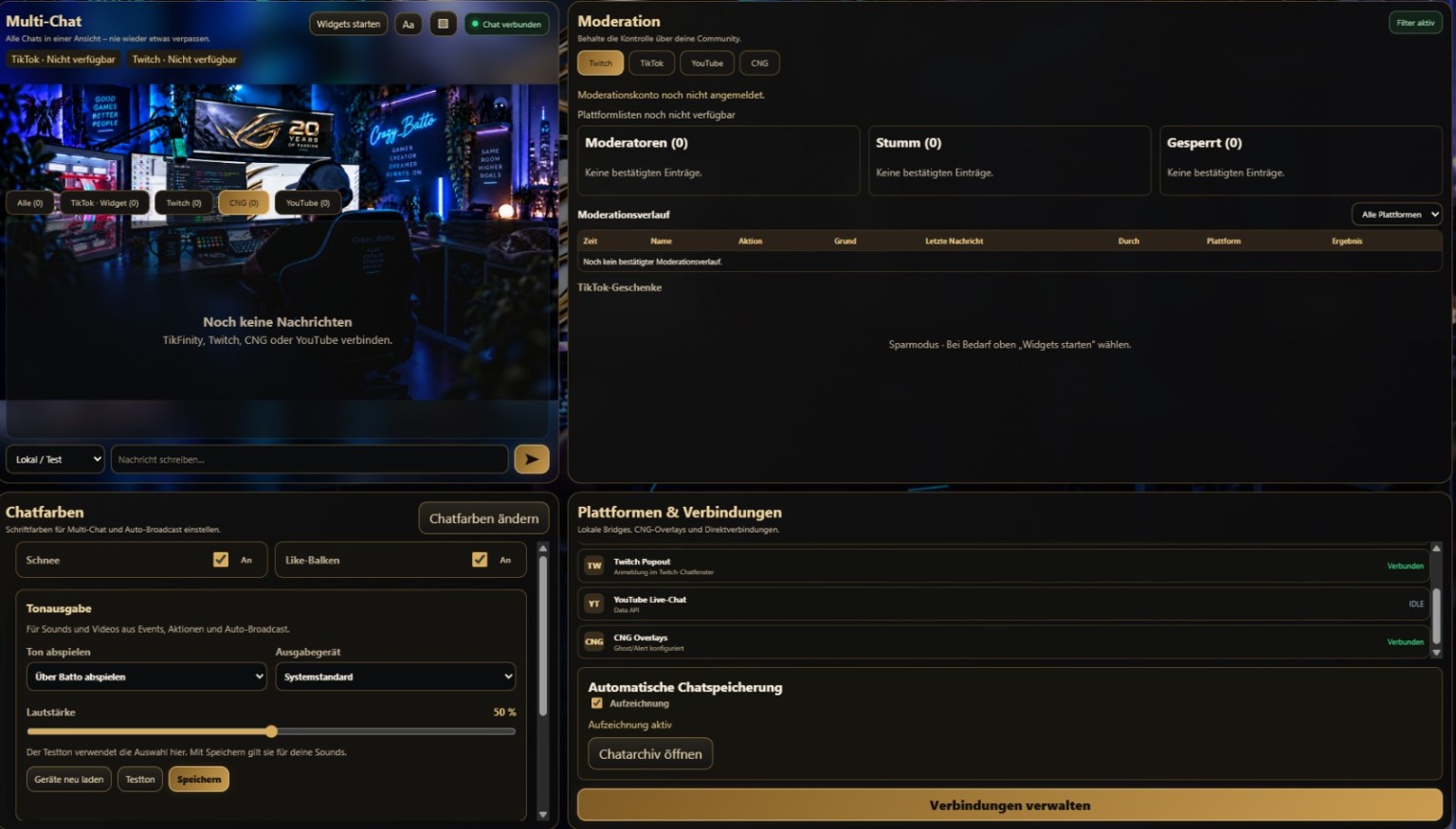Click the CNG Overlays badge icon
Viewport: 1456px width, 829px height.
pos(594,641)
